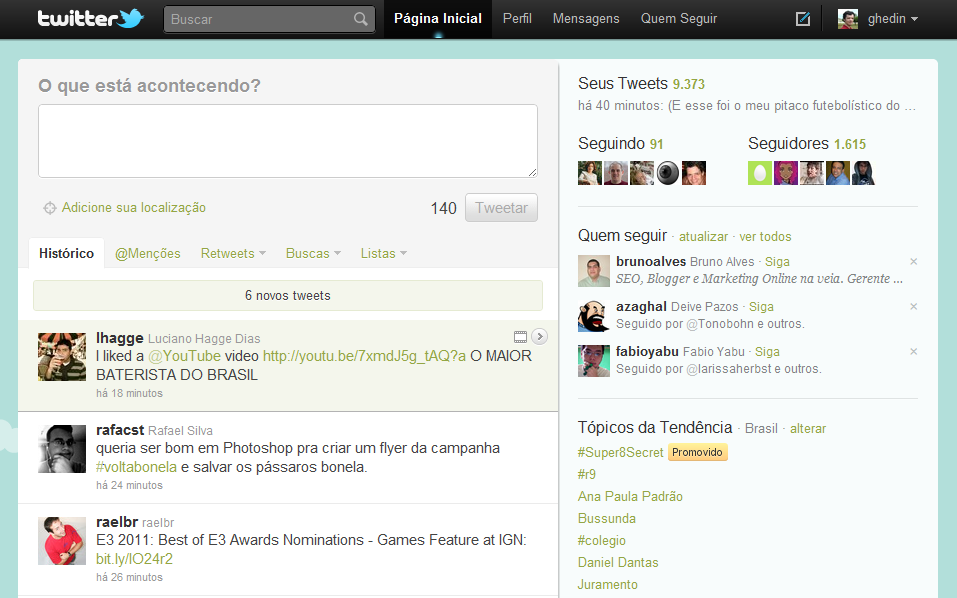Click the add location crosshair icon

tap(49, 208)
